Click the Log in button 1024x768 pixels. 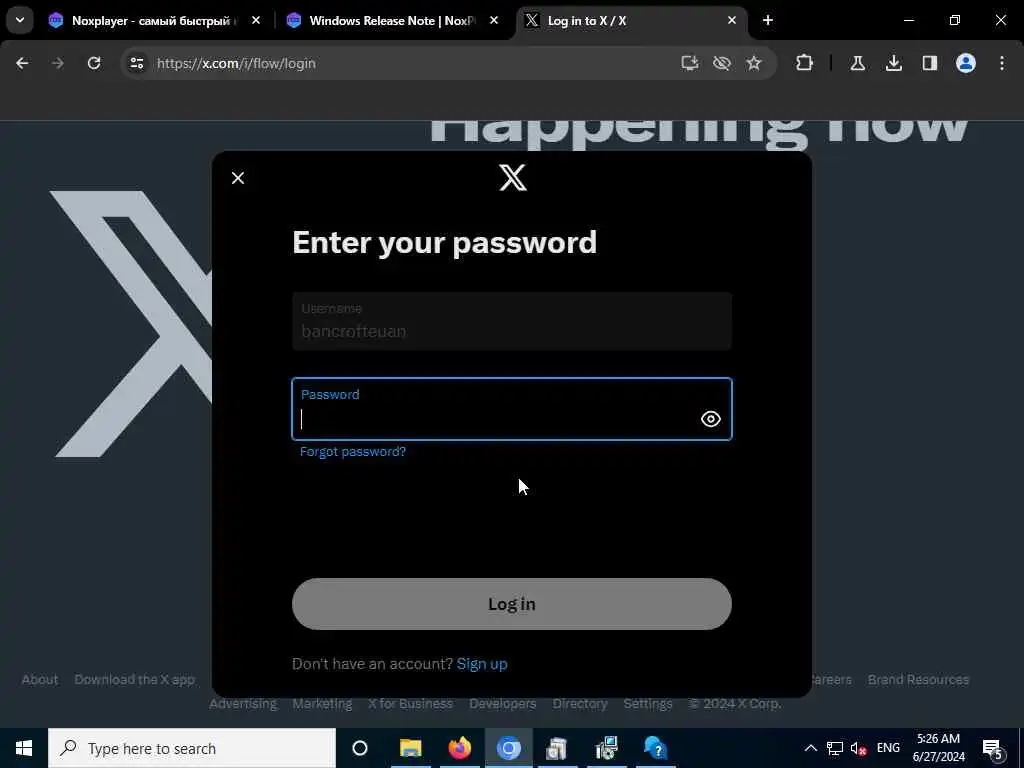[512, 604]
